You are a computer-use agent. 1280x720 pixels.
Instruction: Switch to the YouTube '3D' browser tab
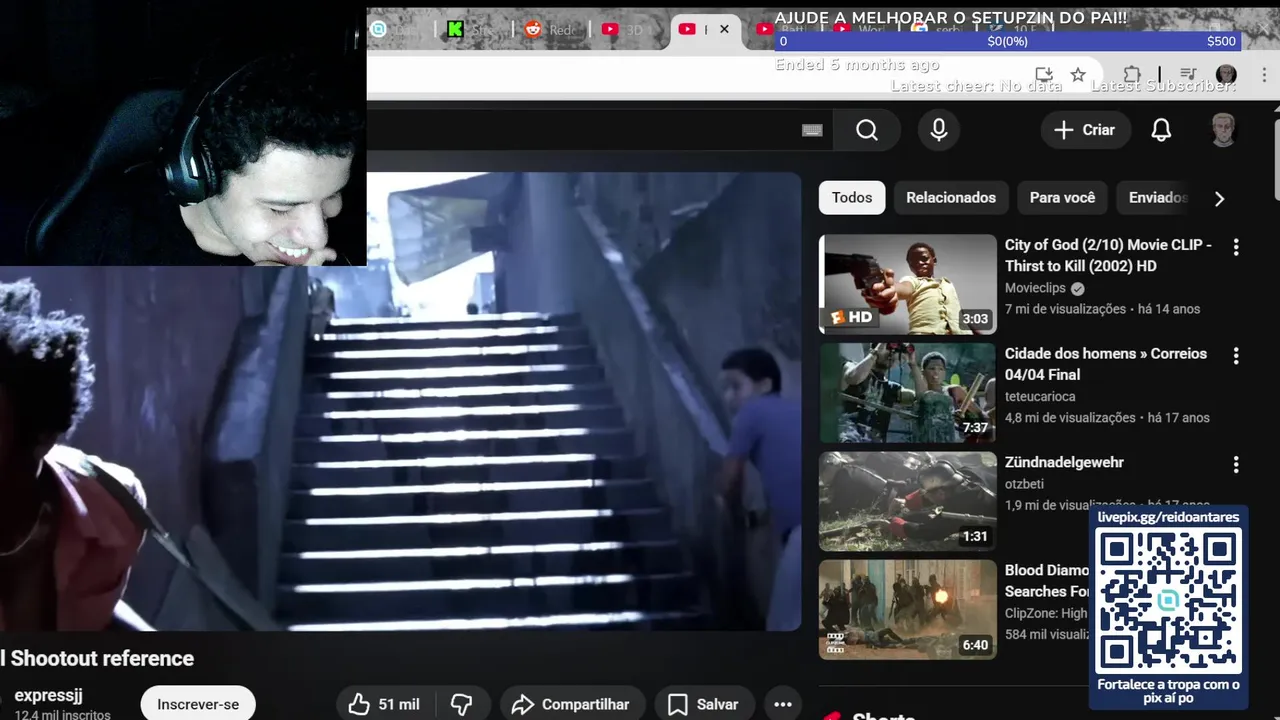tap(627, 29)
